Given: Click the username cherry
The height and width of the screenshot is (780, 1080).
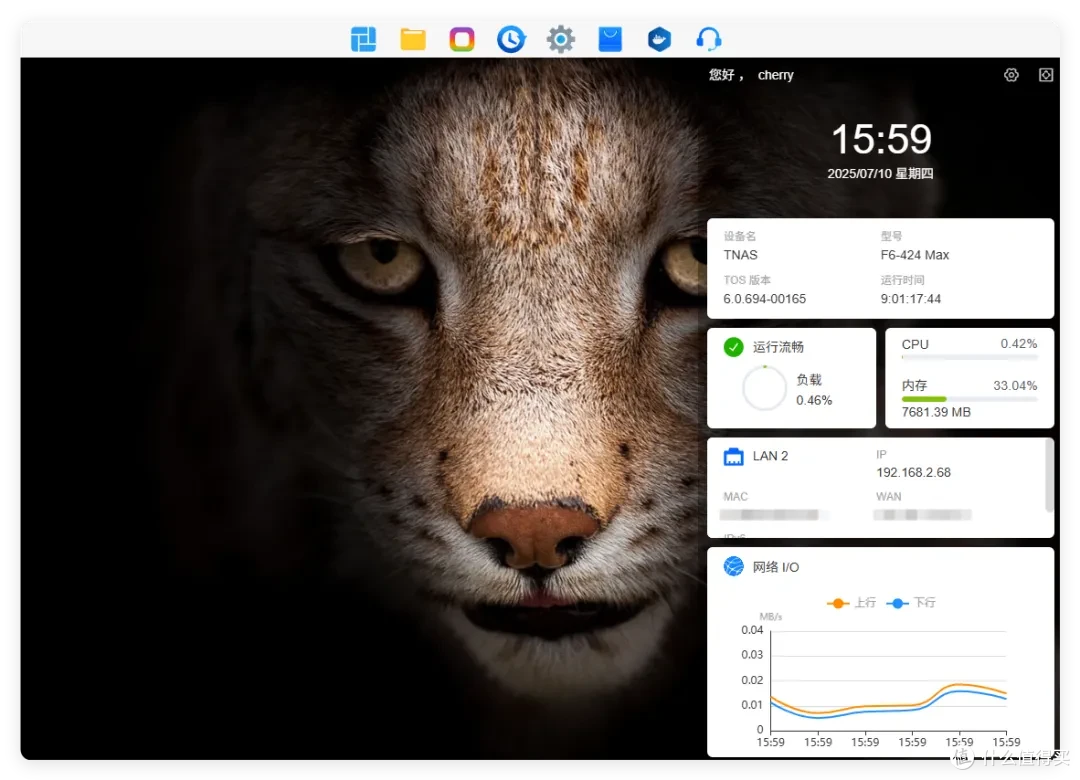Looking at the screenshot, I should [x=776, y=75].
